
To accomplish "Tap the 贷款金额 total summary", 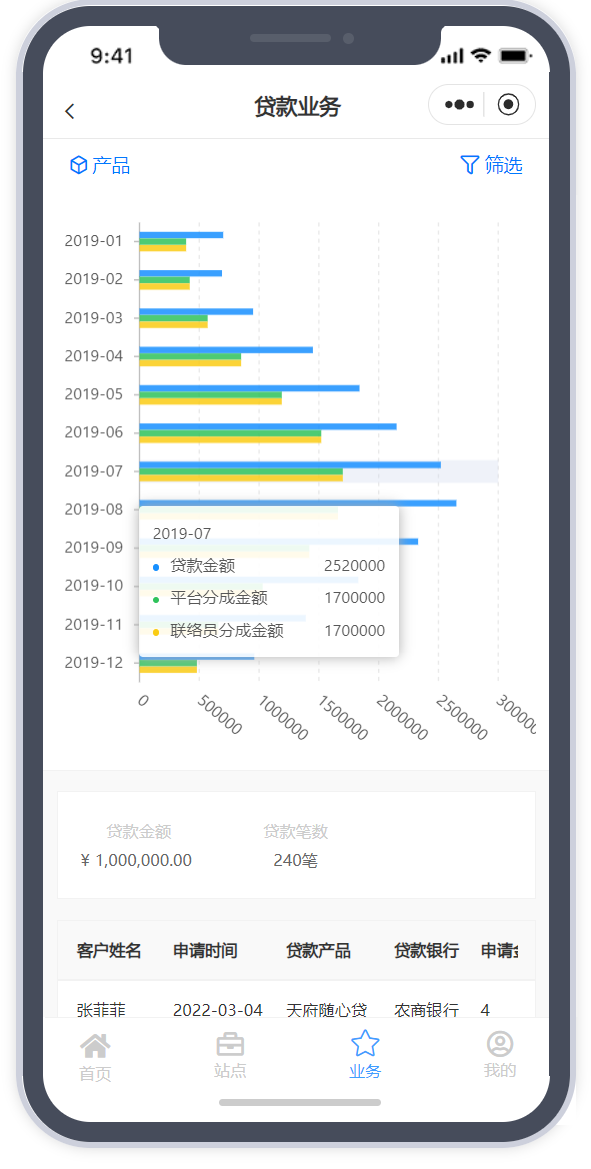I will click(x=136, y=846).
